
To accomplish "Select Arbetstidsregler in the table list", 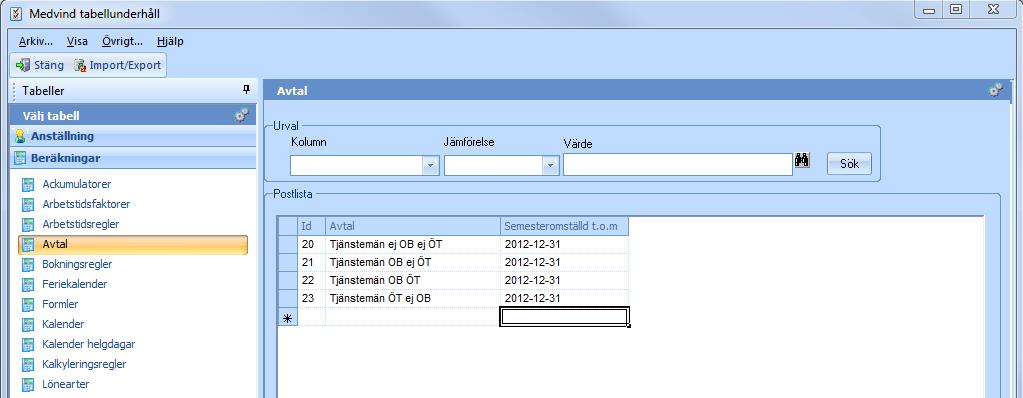I will click(x=81, y=224).
